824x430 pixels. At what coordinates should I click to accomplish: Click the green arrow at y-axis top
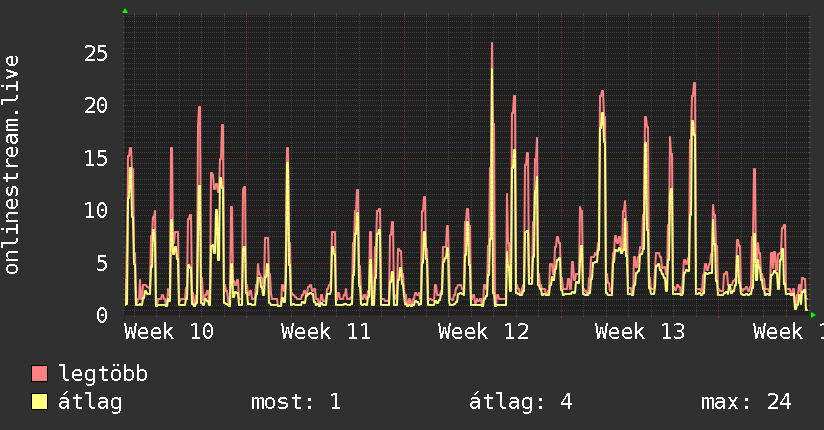click(x=125, y=11)
